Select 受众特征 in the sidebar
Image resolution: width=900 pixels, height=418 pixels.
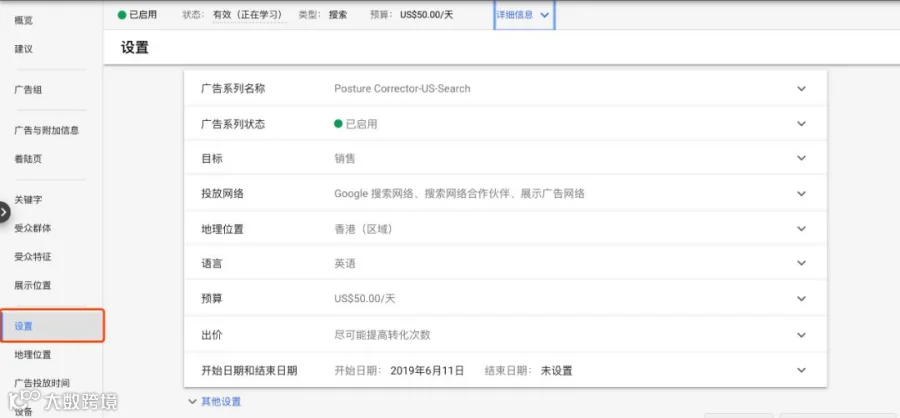tap(33, 257)
